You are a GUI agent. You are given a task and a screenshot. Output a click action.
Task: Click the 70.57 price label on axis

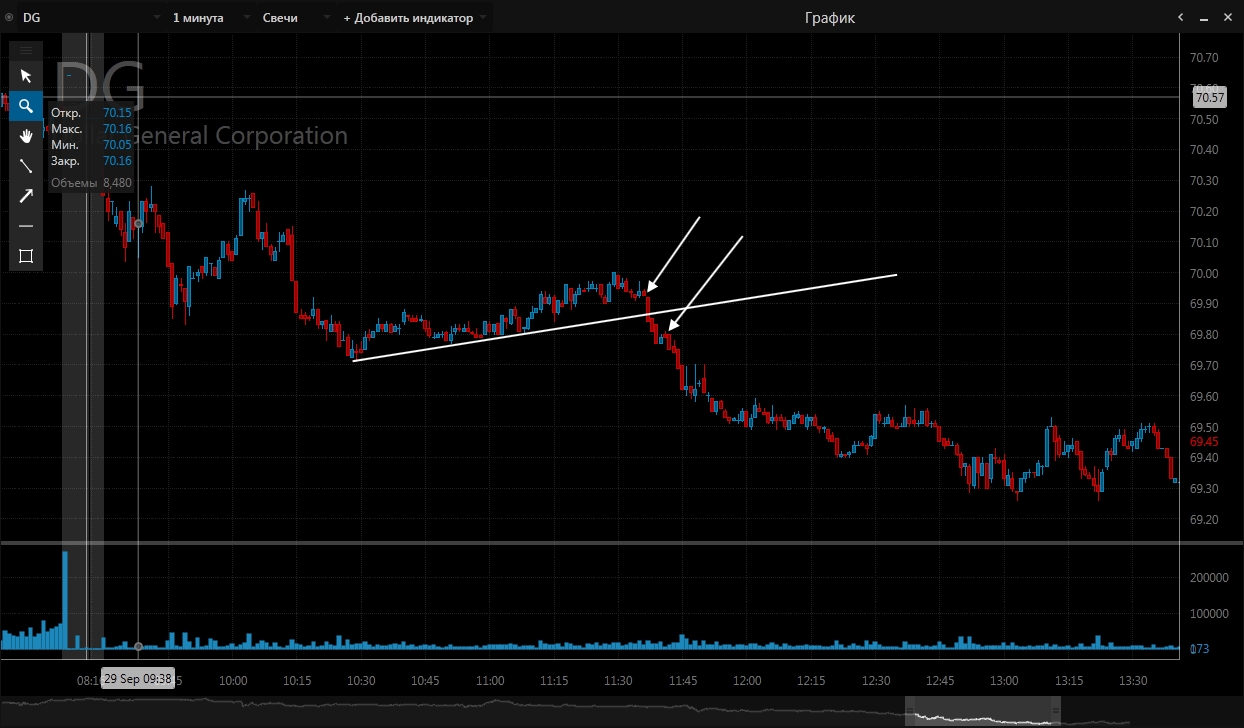pos(1209,97)
